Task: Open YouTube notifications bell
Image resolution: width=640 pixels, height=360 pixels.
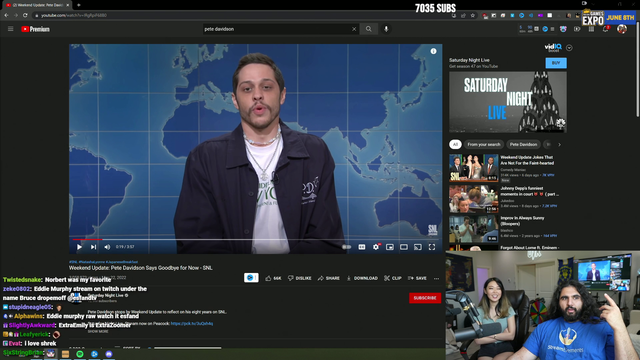Action: (606, 29)
